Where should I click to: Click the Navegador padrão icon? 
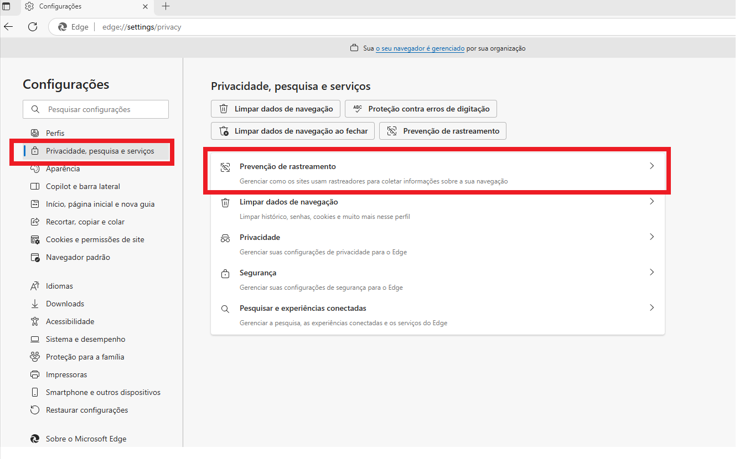point(35,257)
